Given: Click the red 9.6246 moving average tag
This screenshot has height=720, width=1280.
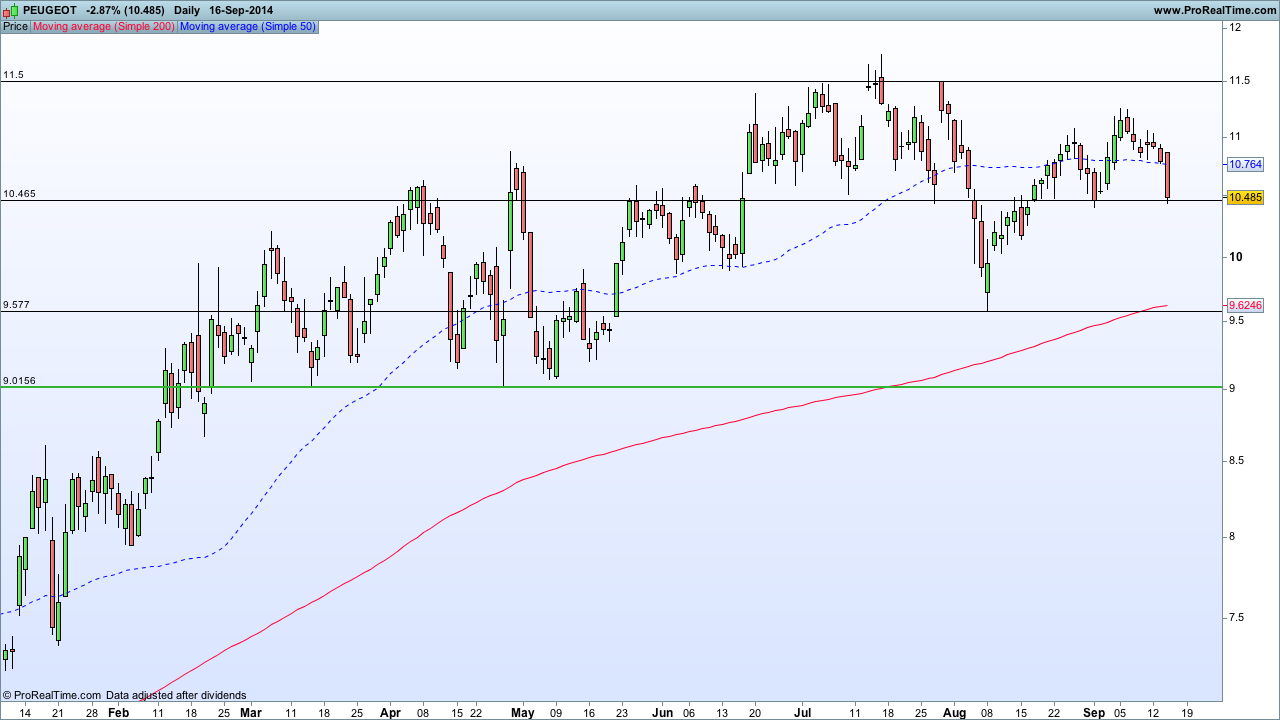Looking at the screenshot, I should 1245,305.
